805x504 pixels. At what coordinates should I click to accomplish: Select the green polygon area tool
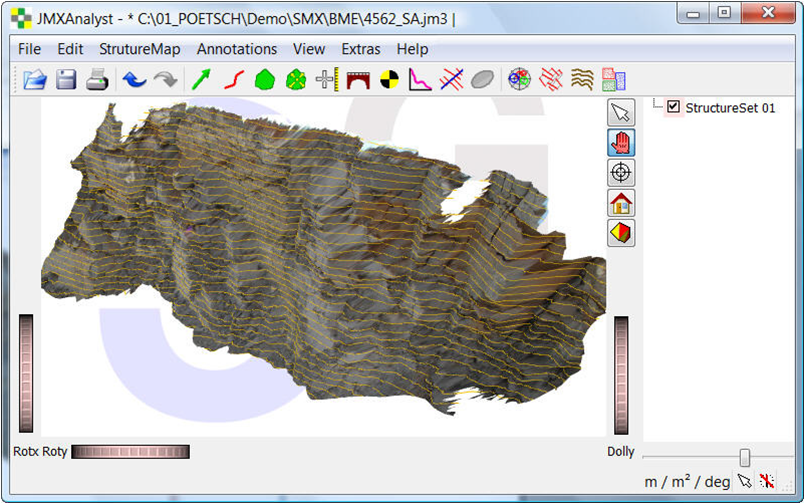click(x=264, y=79)
